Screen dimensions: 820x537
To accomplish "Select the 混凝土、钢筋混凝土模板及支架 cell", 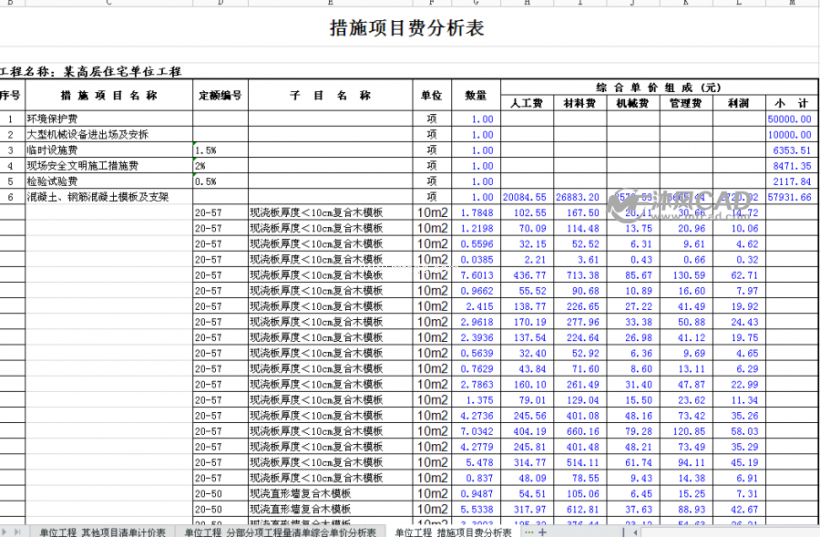I will tap(109, 197).
